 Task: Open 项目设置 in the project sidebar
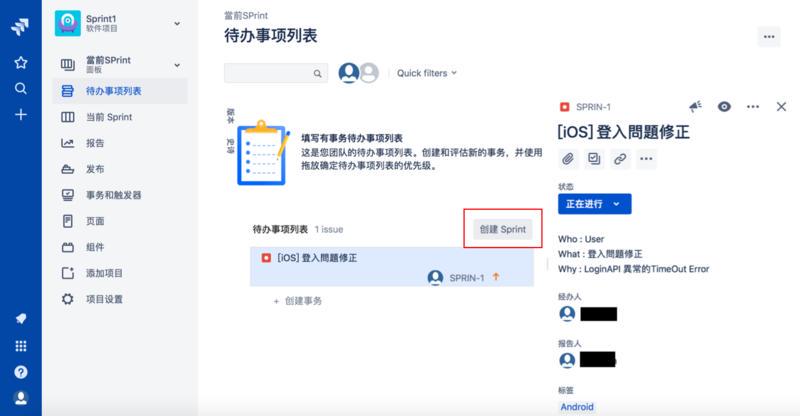[x=104, y=299]
